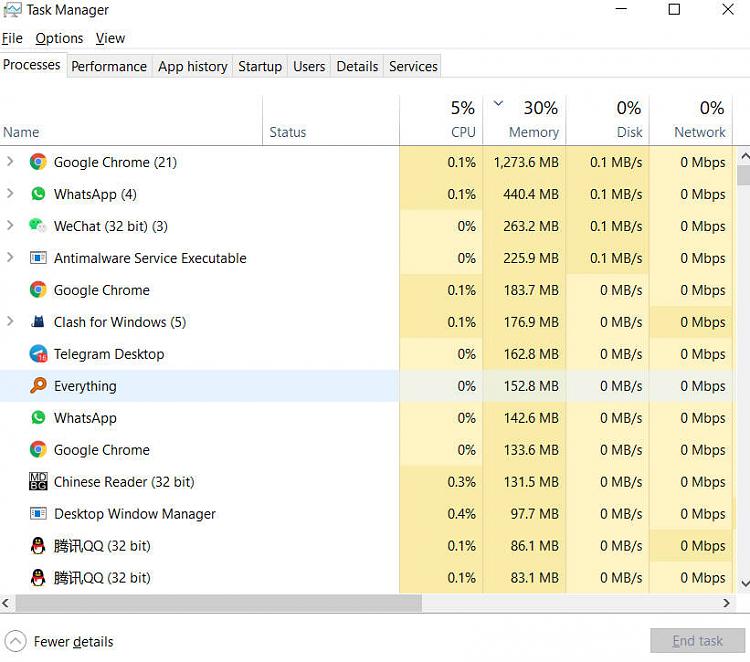Click the Everything magnifier icon
The width and height of the screenshot is (750, 662).
pyautogui.click(x=38, y=386)
